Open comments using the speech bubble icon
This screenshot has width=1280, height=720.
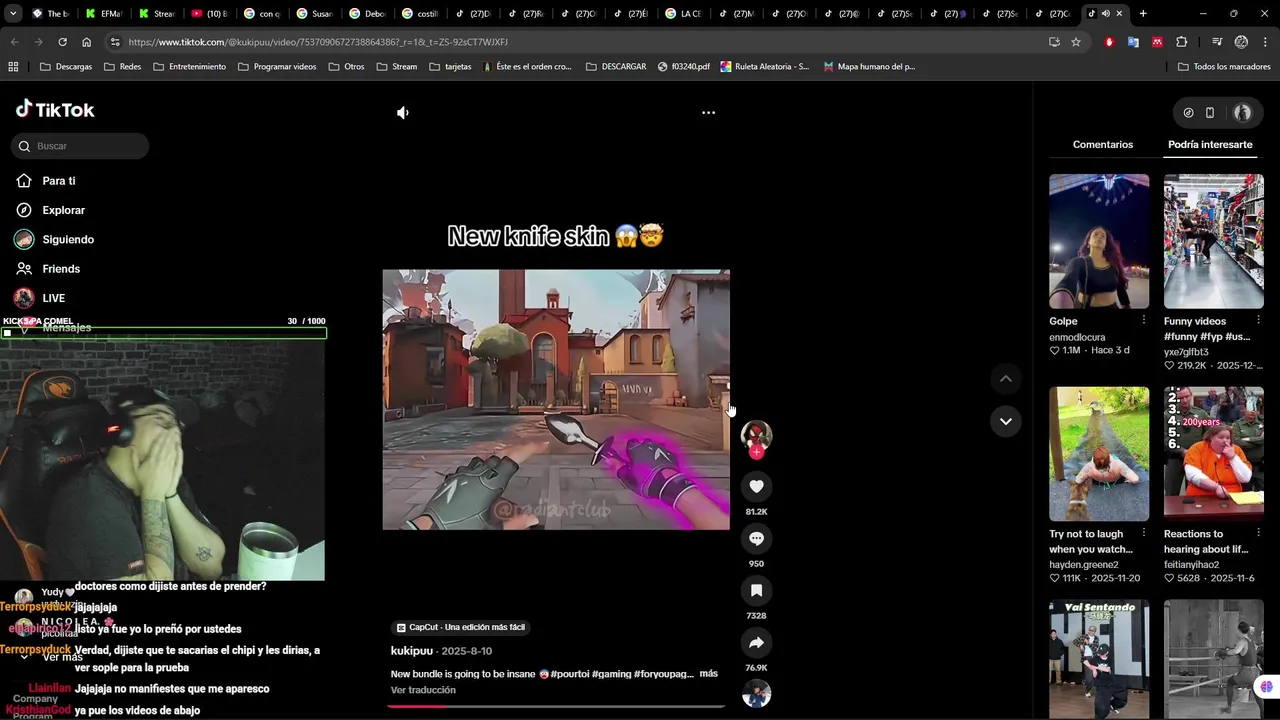[756, 538]
